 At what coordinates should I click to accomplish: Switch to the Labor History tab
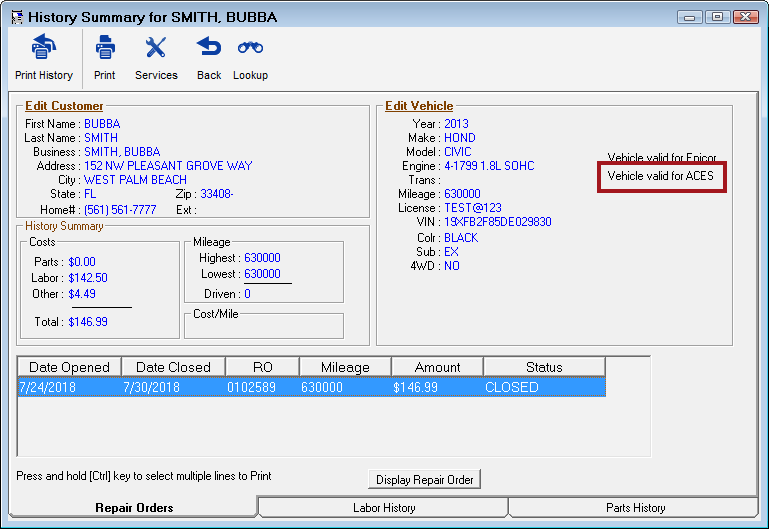click(384, 507)
